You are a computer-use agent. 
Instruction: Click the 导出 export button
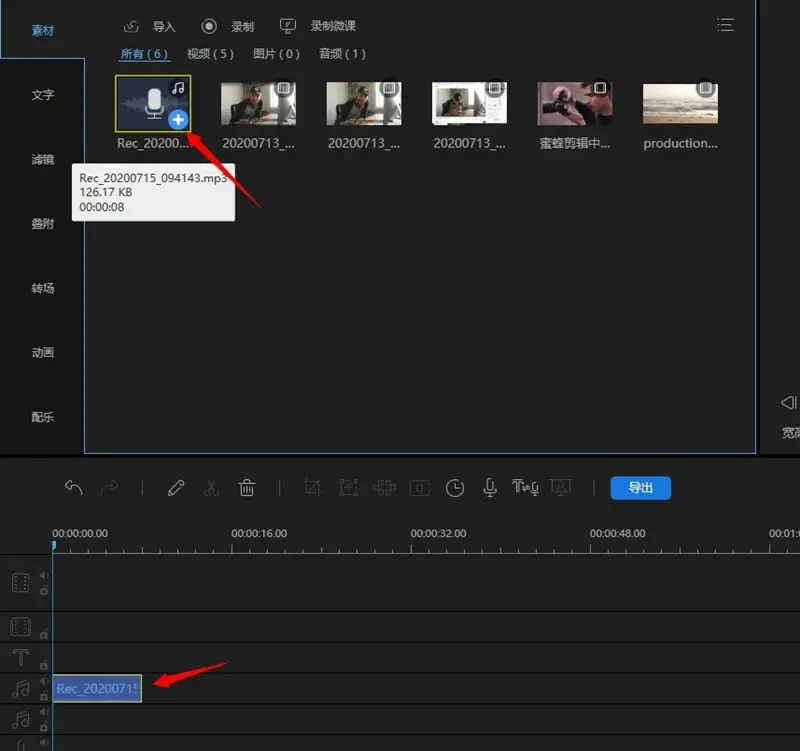point(640,488)
